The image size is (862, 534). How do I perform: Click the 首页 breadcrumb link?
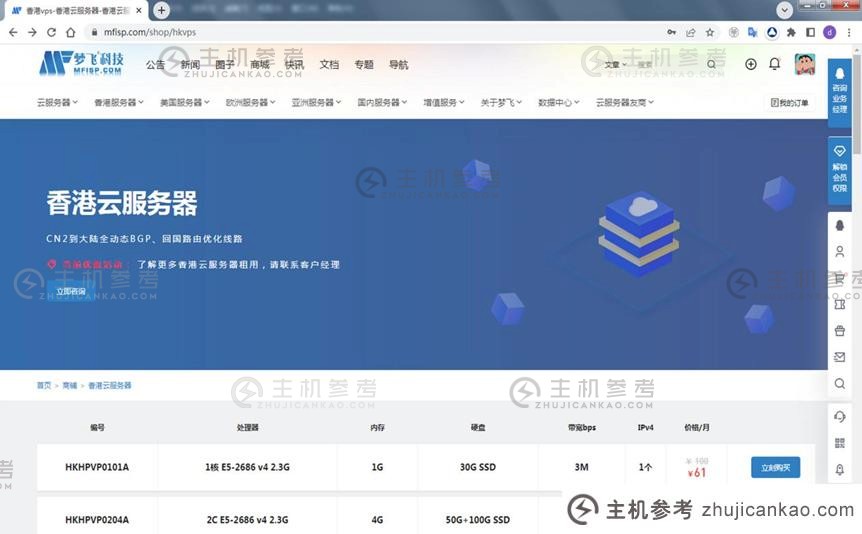(x=44, y=386)
